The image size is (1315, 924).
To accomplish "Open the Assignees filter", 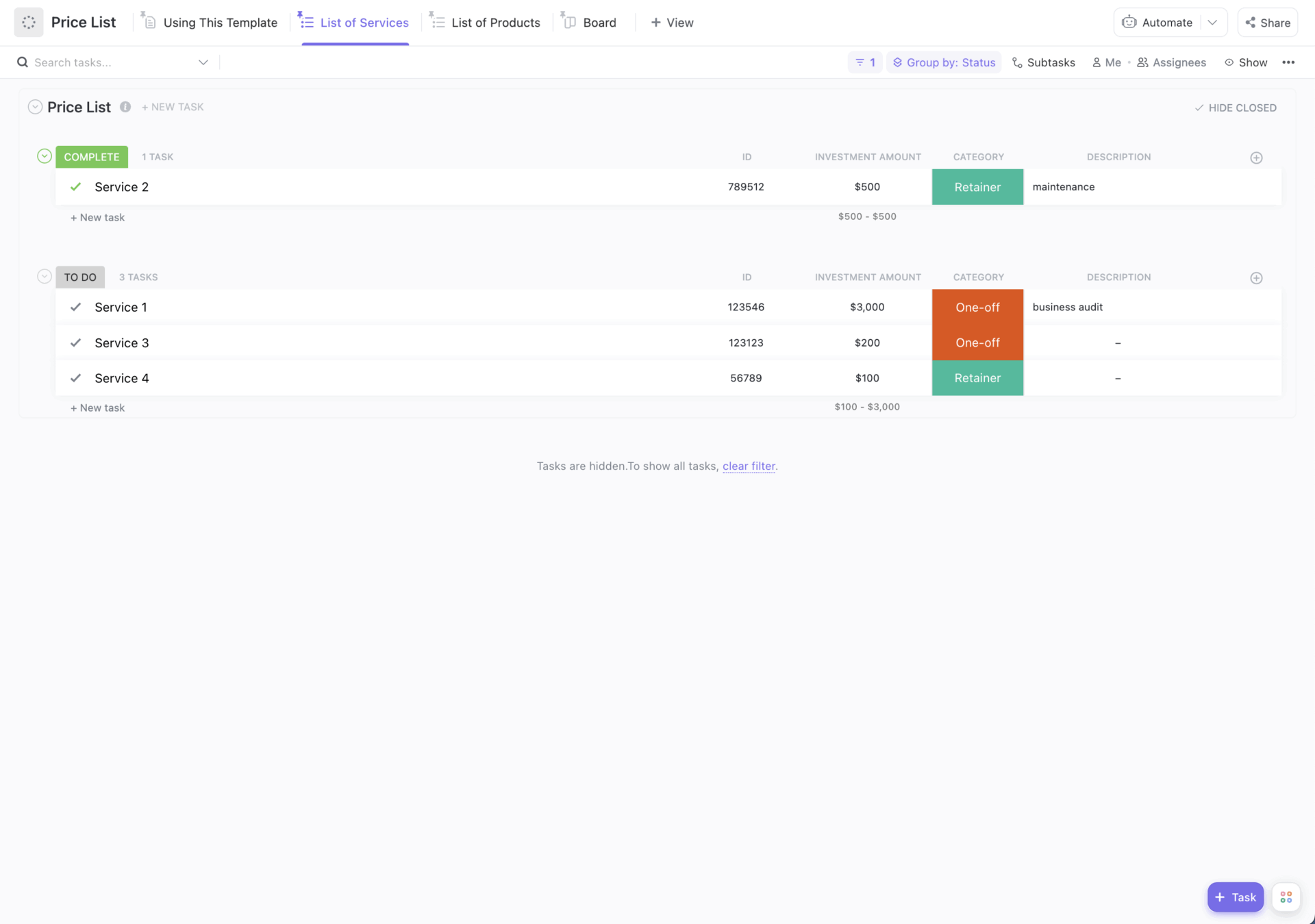I will [x=1171, y=62].
